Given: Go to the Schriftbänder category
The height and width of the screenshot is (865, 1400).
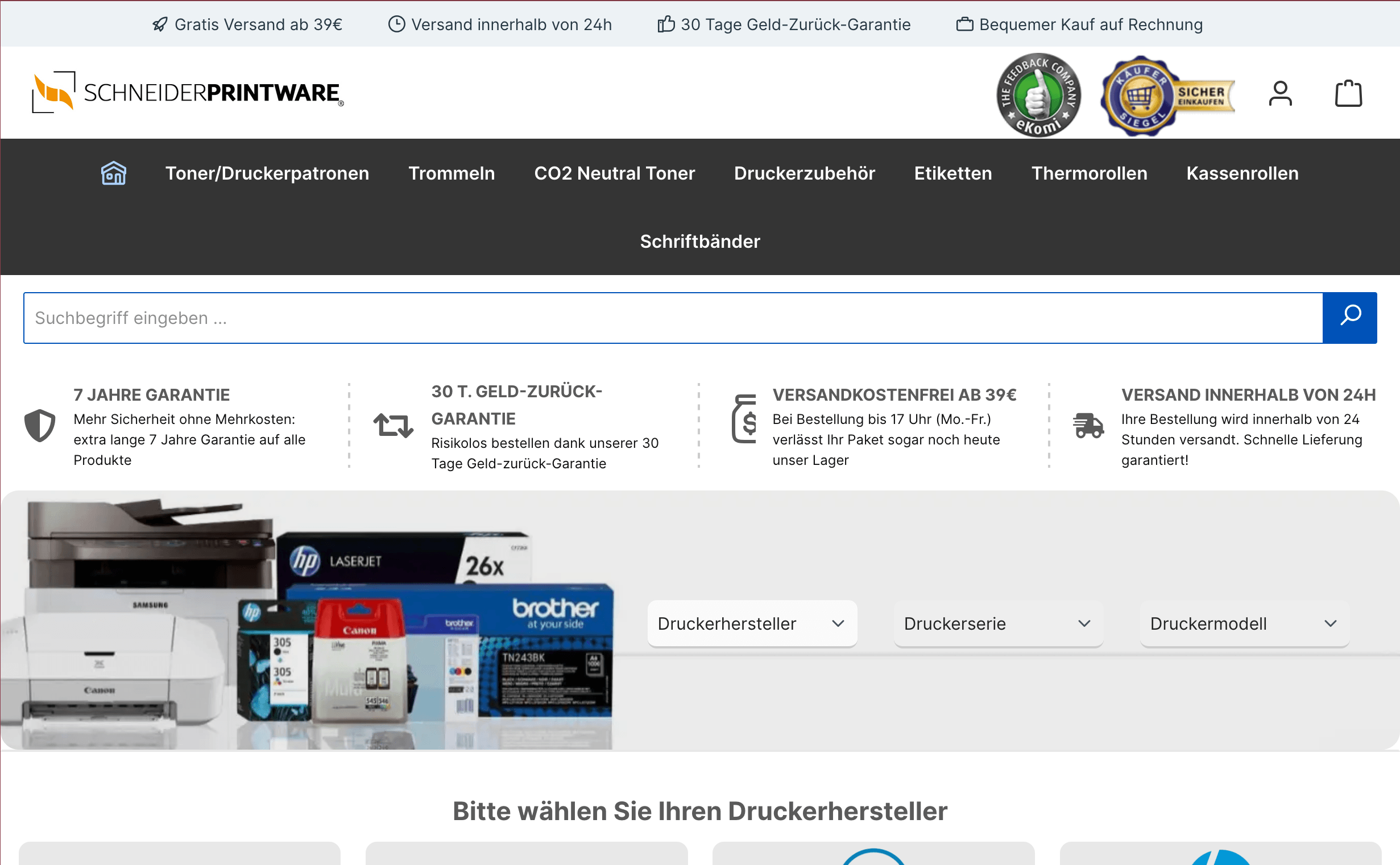Looking at the screenshot, I should (699, 241).
